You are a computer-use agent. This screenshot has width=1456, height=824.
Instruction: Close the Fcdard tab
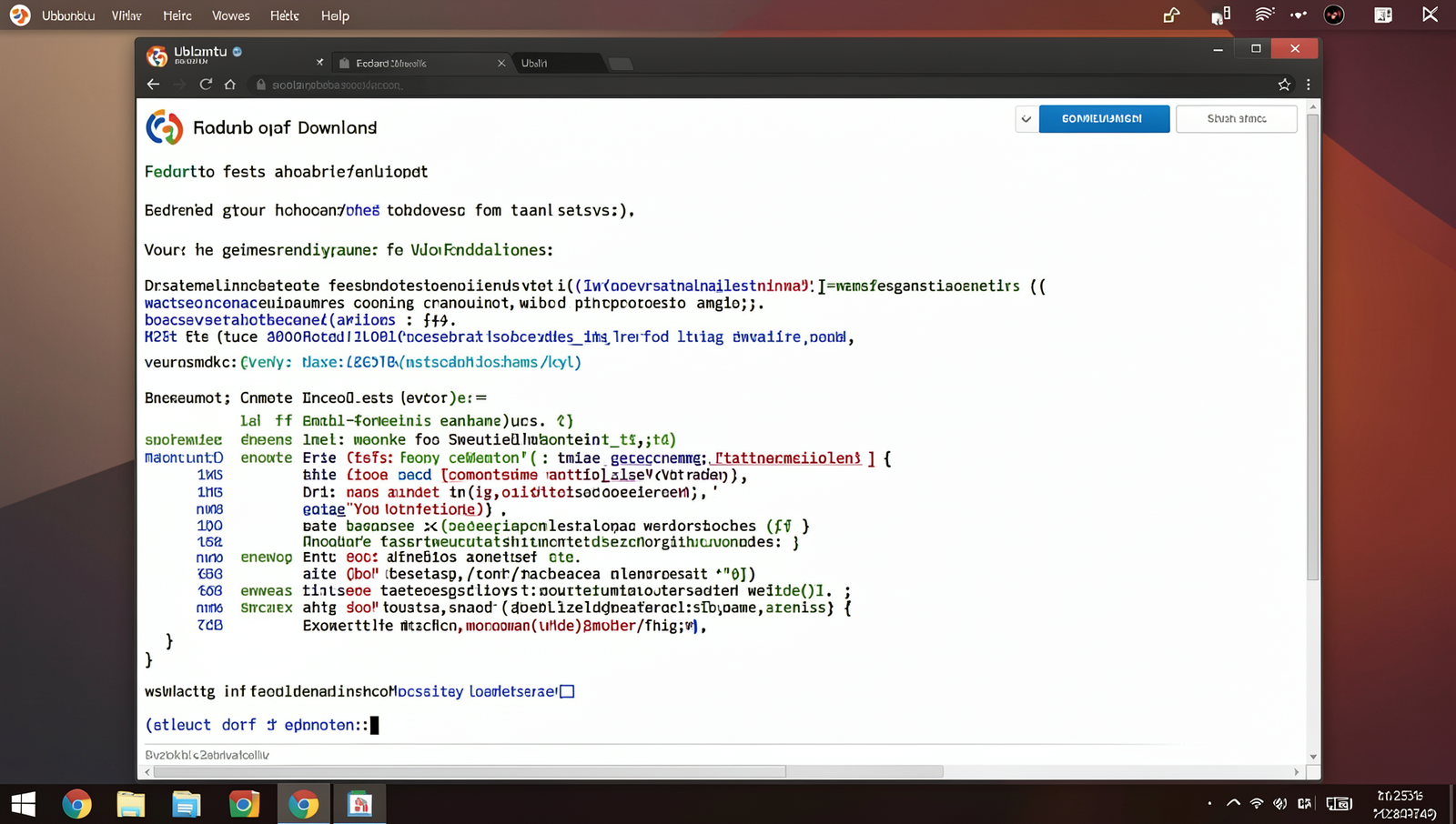click(501, 63)
